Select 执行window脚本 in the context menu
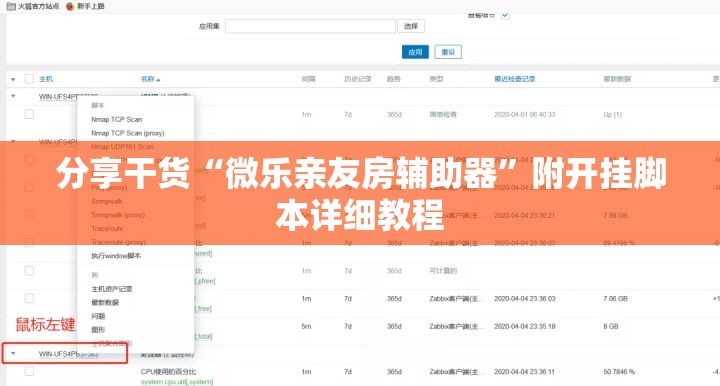 pyautogui.click(x=116, y=256)
